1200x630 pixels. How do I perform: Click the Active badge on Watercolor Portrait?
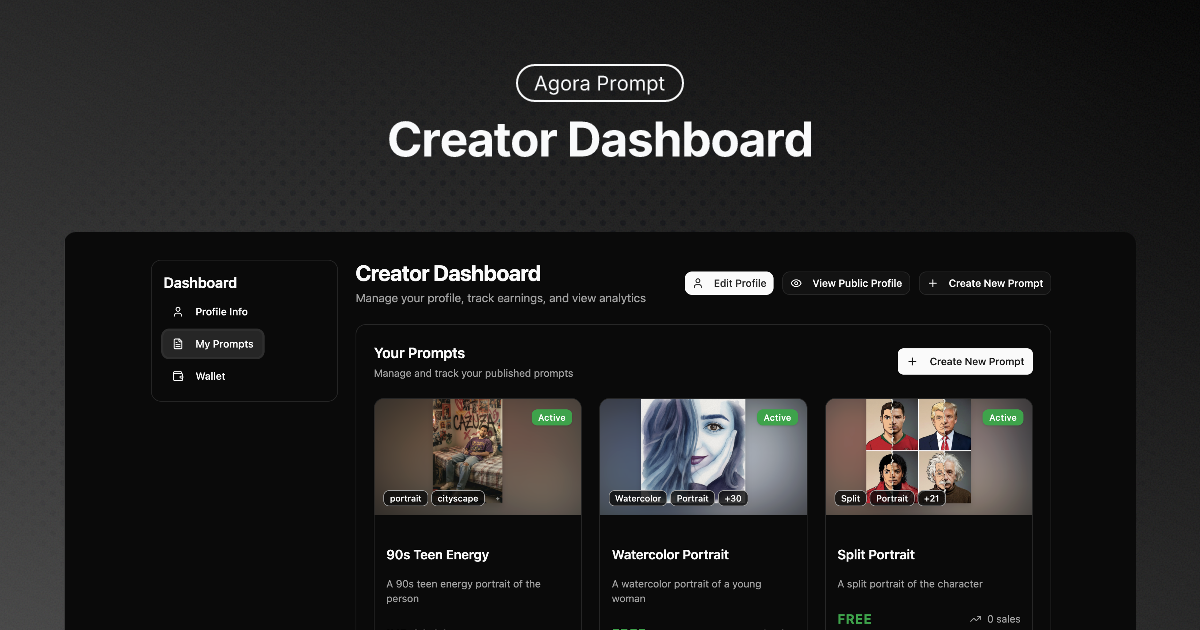(x=777, y=418)
